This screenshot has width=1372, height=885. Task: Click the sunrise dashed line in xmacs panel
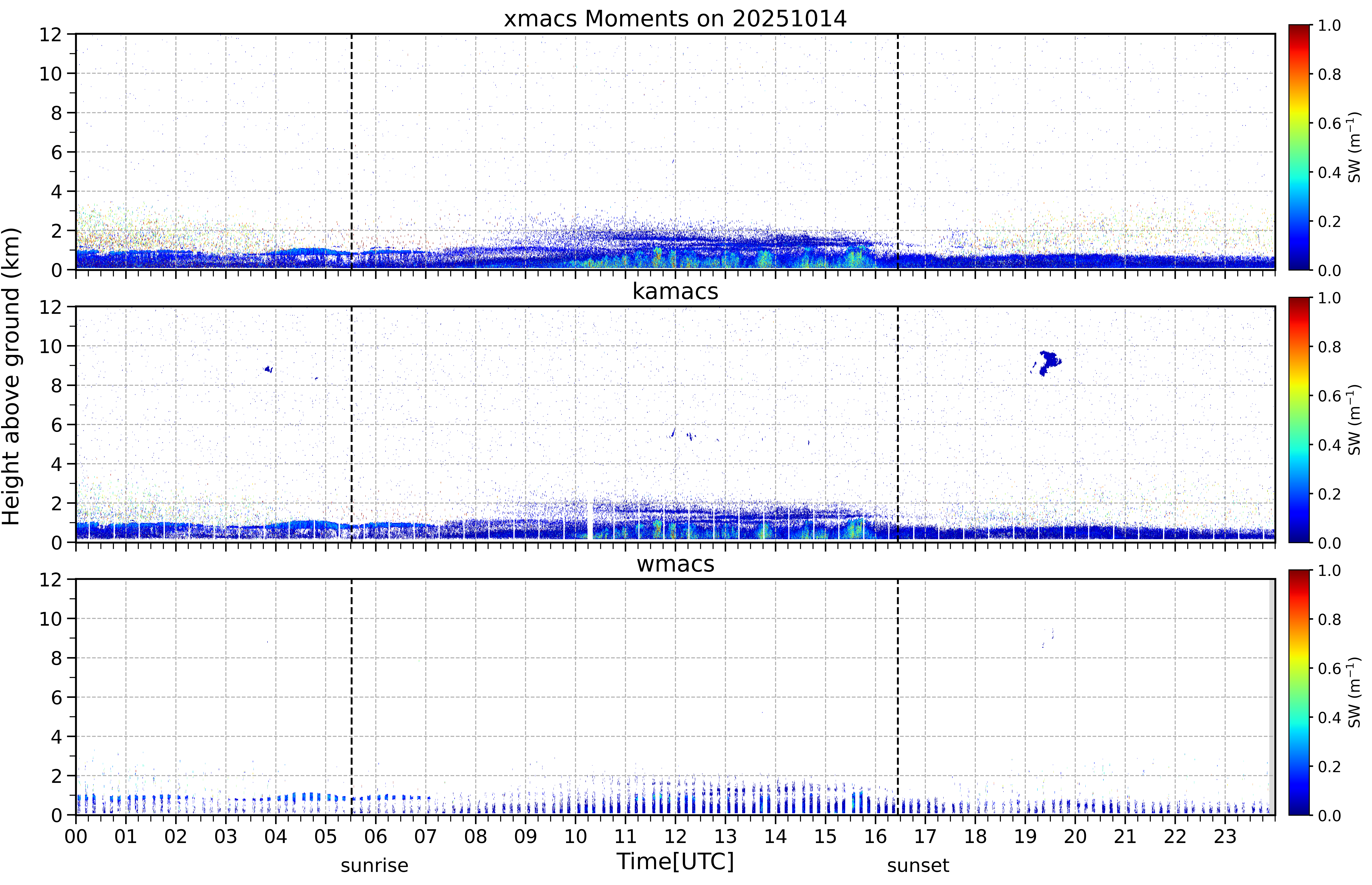coord(352,152)
